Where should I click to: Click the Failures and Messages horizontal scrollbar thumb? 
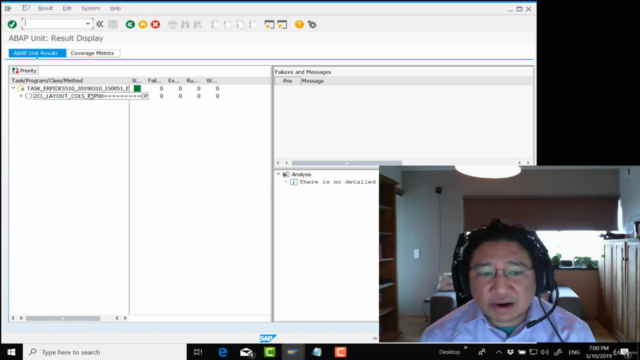pyautogui.click(x=347, y=163)
